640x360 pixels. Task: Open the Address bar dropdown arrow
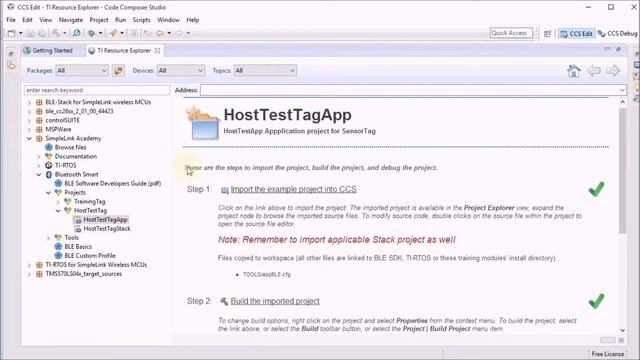[622, 90]
